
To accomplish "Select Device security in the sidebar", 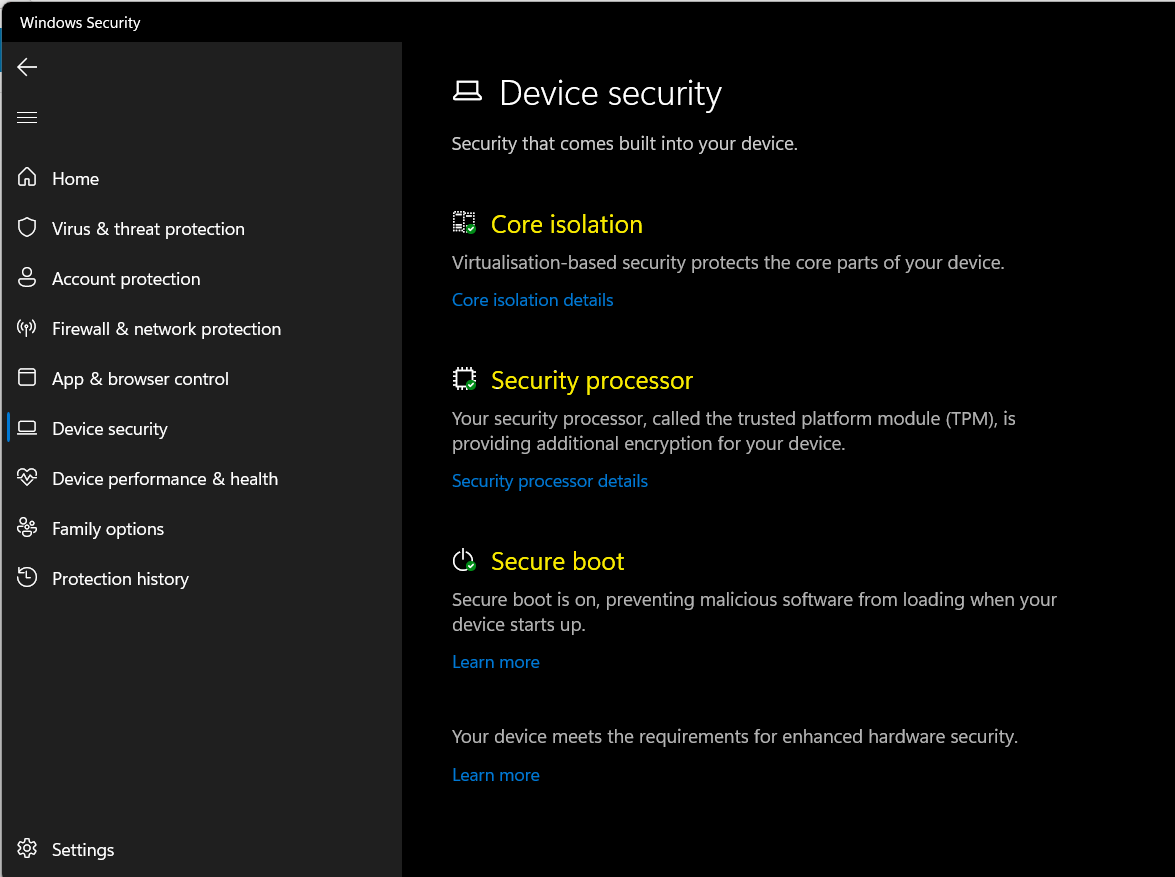I will pos(109,428).
